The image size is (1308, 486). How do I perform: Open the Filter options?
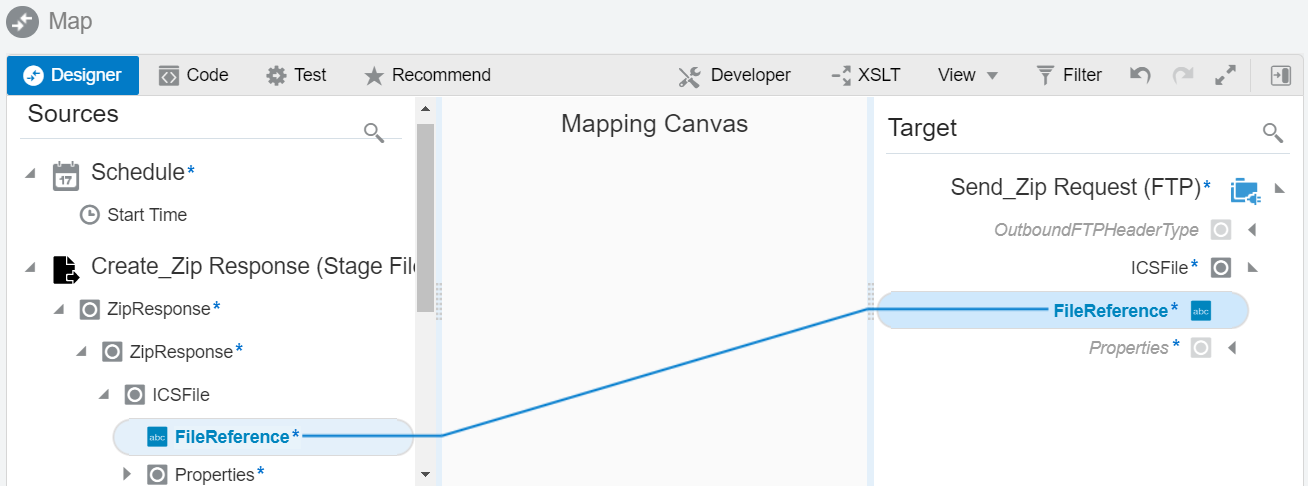[1069, 75]
